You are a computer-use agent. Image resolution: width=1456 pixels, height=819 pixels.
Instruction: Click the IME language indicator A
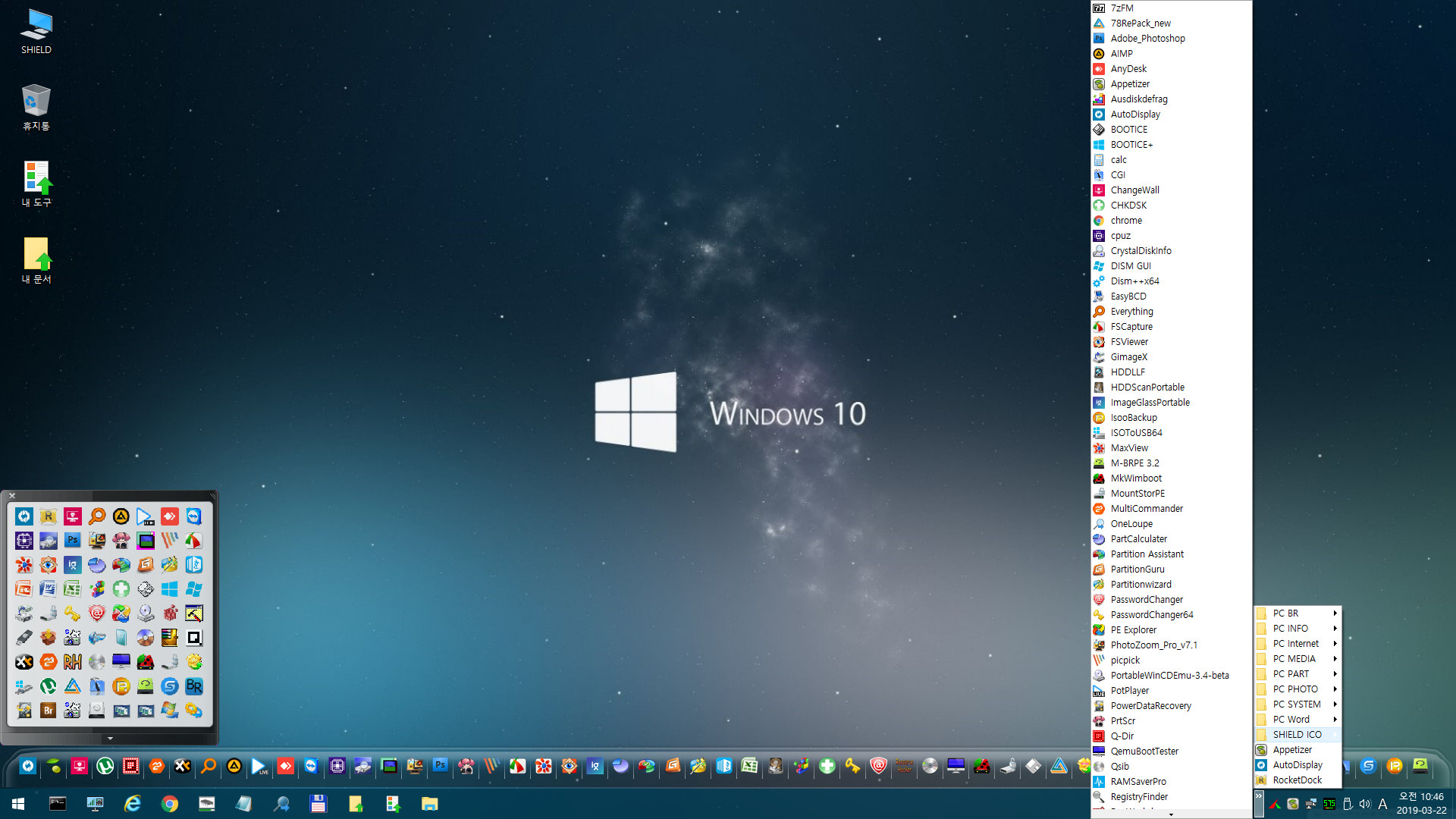(1382, 804)
